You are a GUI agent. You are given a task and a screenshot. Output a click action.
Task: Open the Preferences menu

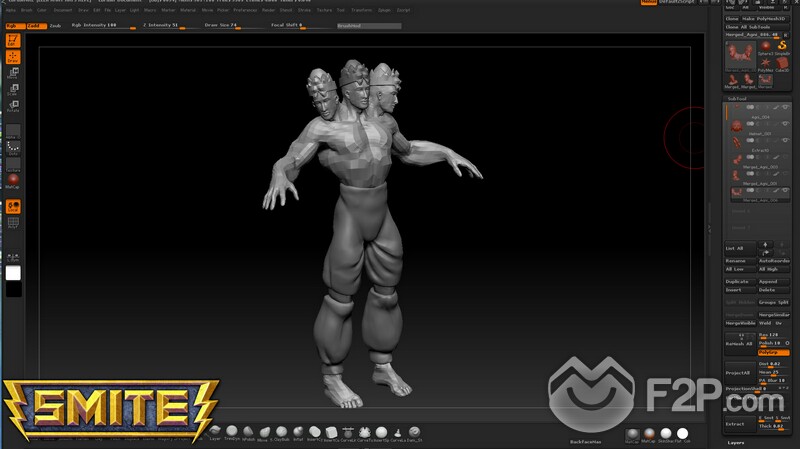(247, 10)
